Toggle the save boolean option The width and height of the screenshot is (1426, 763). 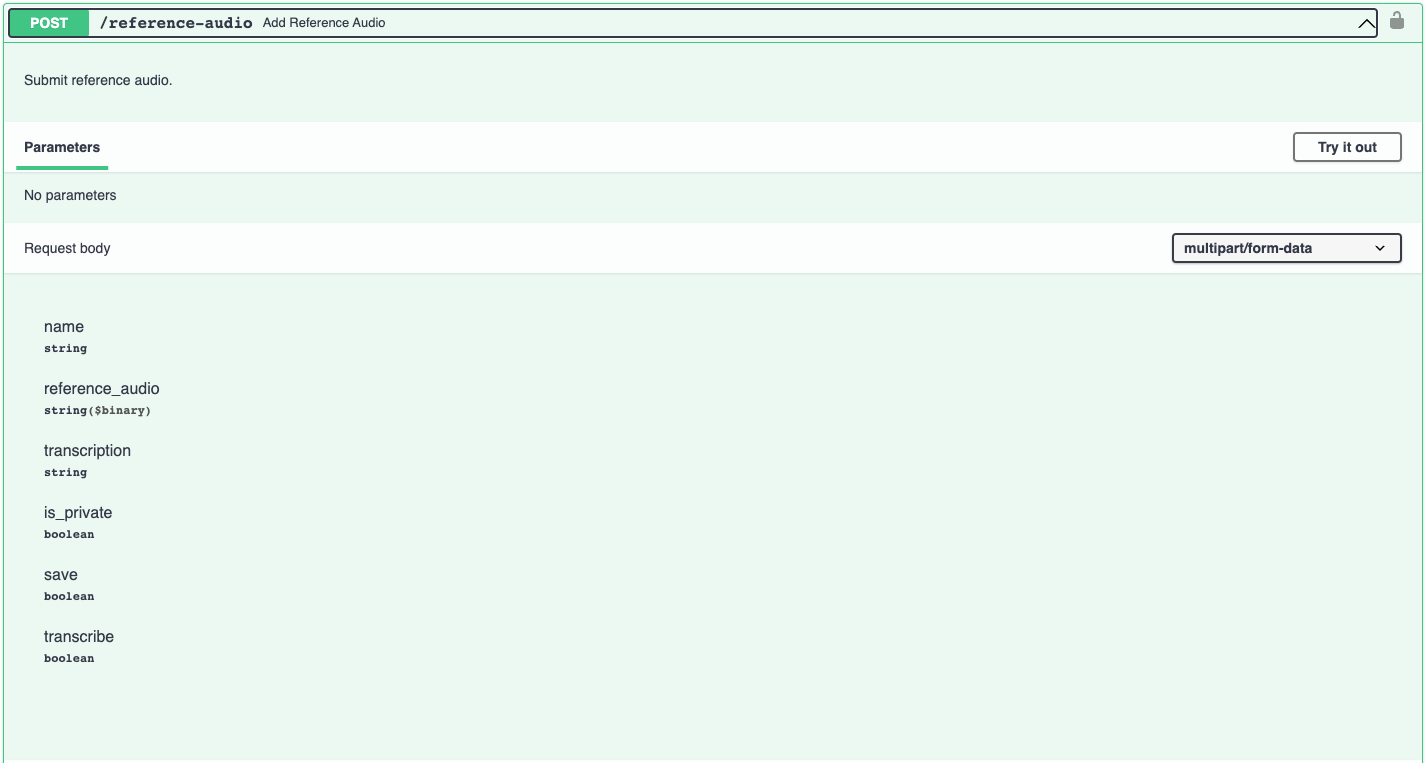coord(60,574)
